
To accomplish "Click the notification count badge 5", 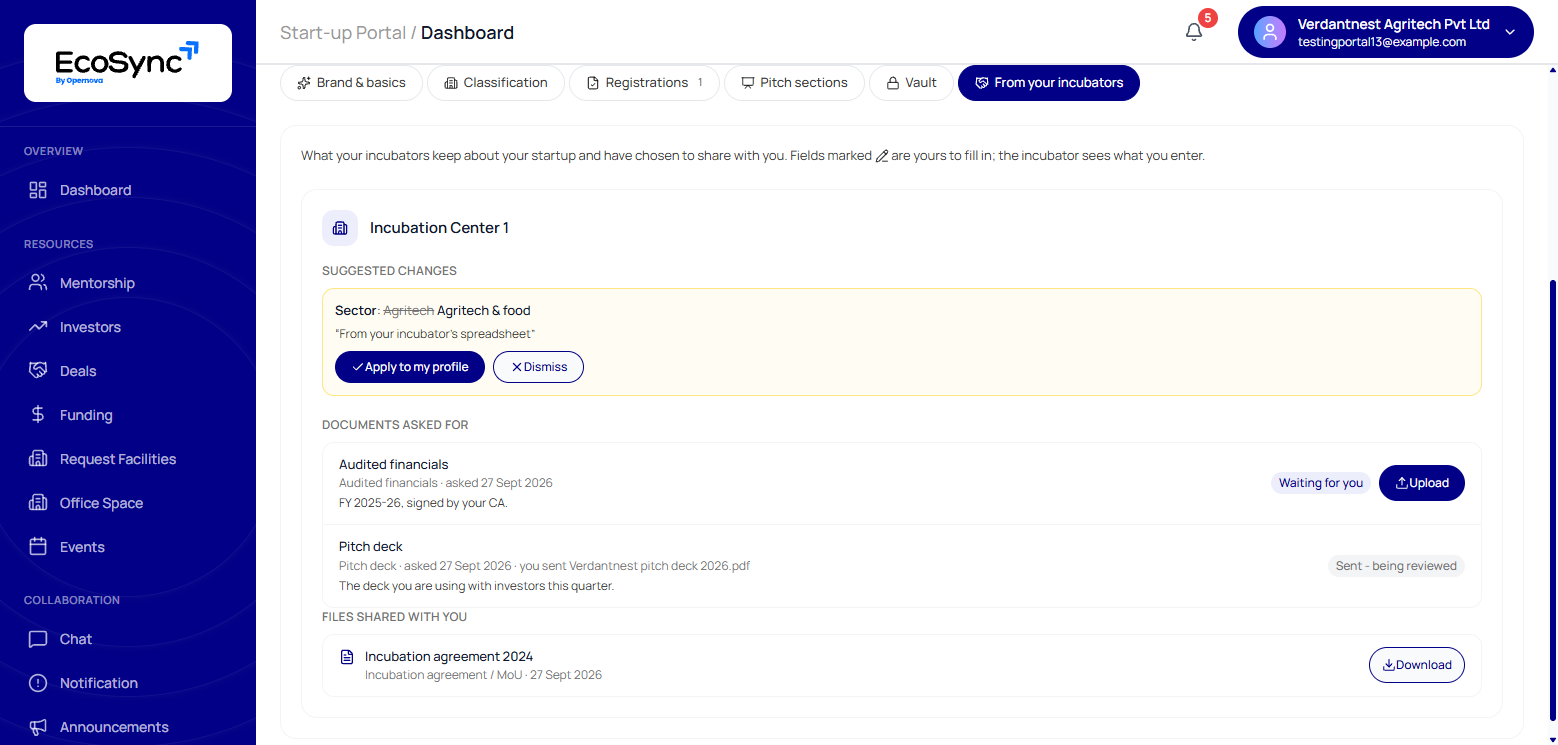I will pos(1208,18).
